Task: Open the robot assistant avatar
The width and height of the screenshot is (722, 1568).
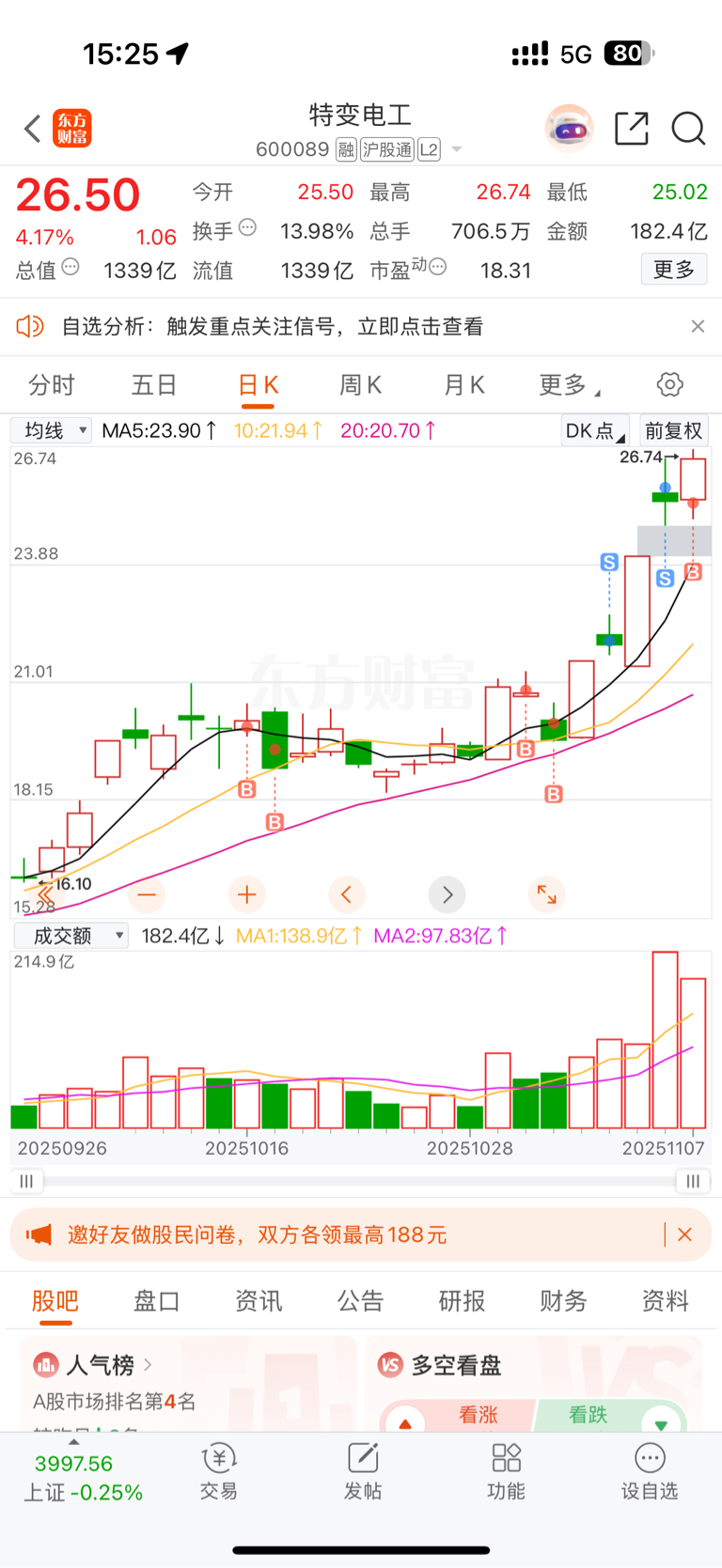Action: pos(569,129)
